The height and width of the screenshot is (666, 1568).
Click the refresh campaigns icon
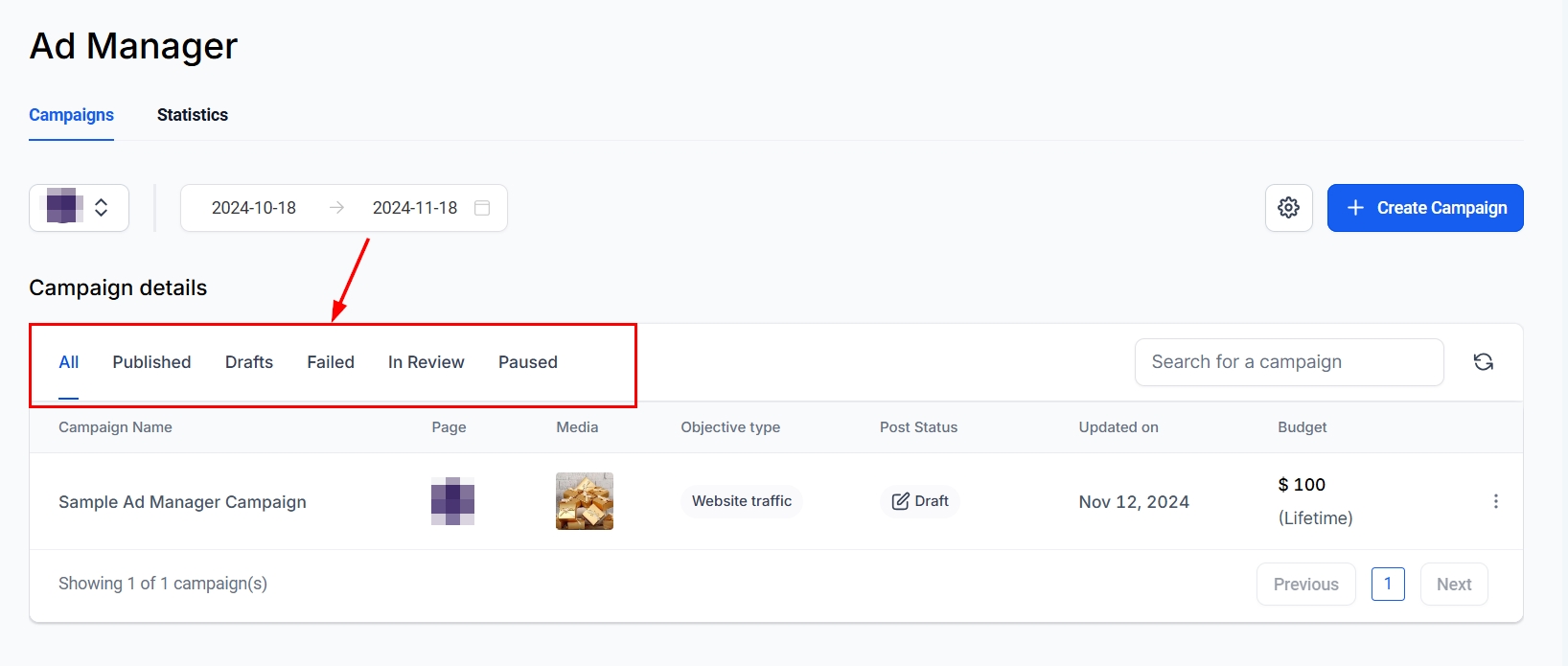1483,362
